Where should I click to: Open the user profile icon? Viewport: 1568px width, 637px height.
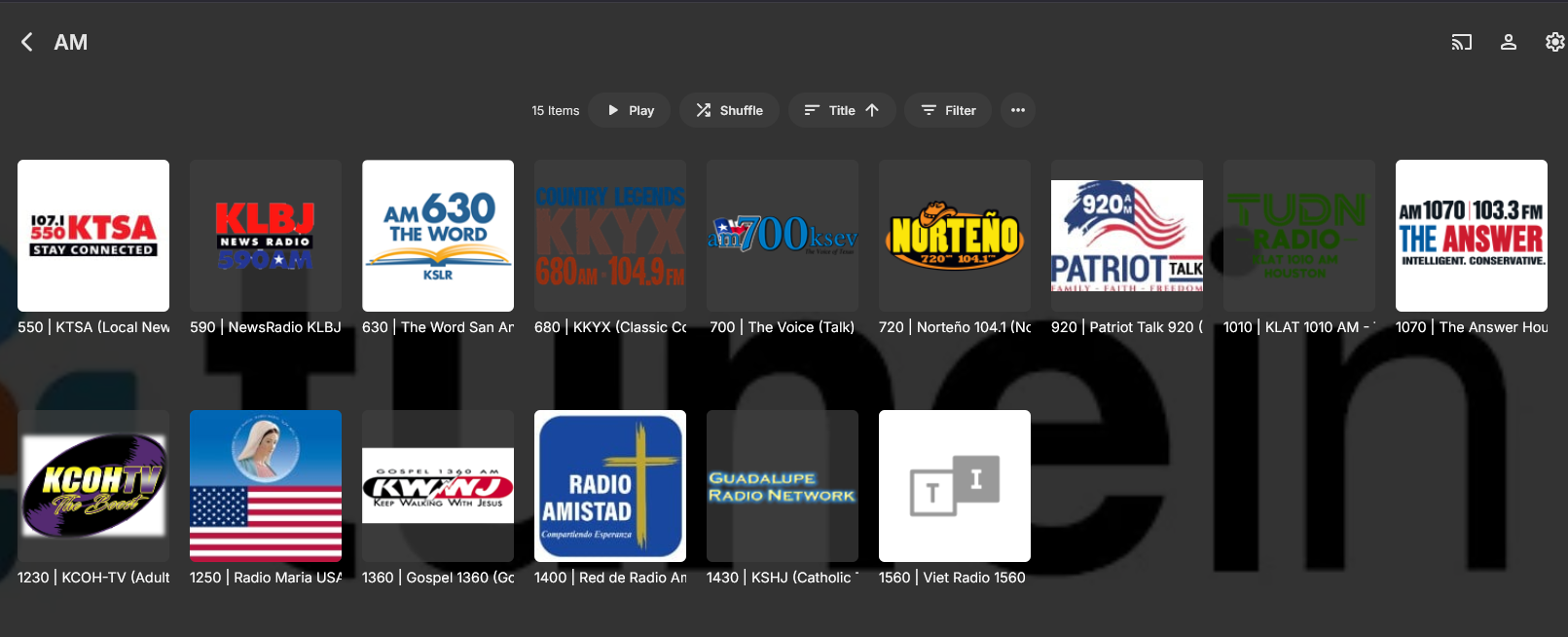(x=1509, y=42)
